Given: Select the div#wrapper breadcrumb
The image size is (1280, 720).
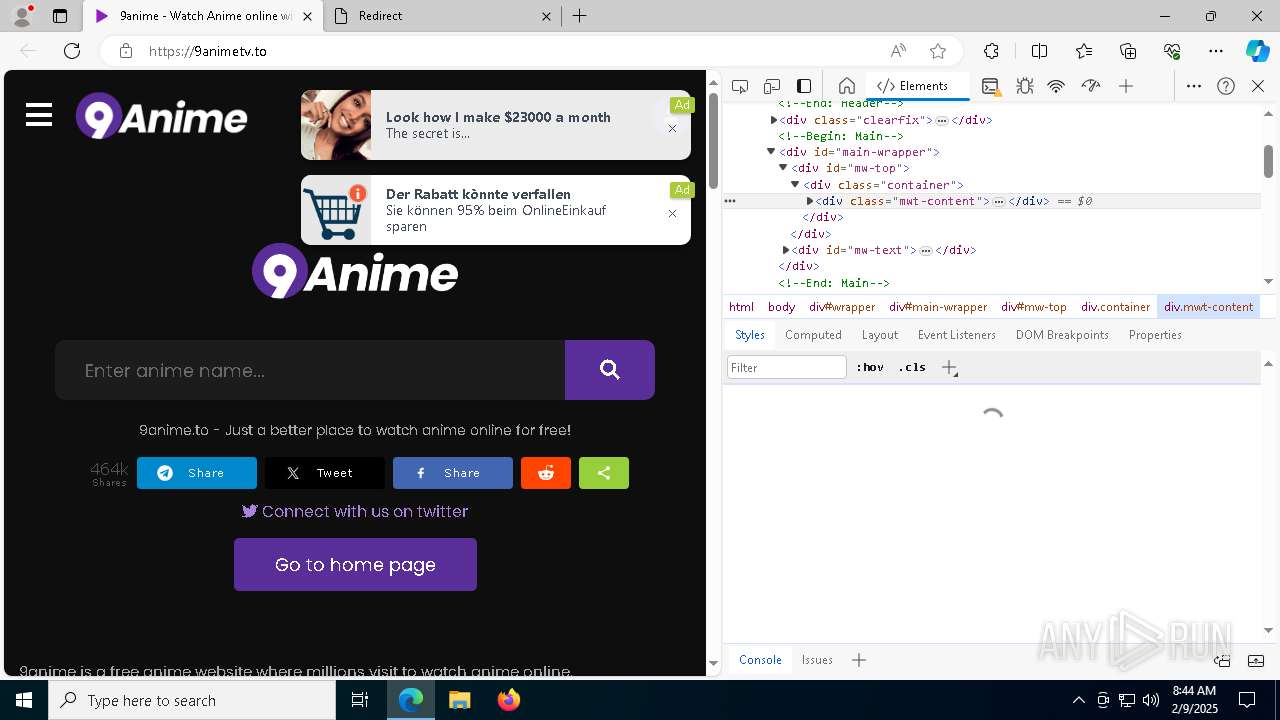Looking at the screenshot, I should pos(842,307).
